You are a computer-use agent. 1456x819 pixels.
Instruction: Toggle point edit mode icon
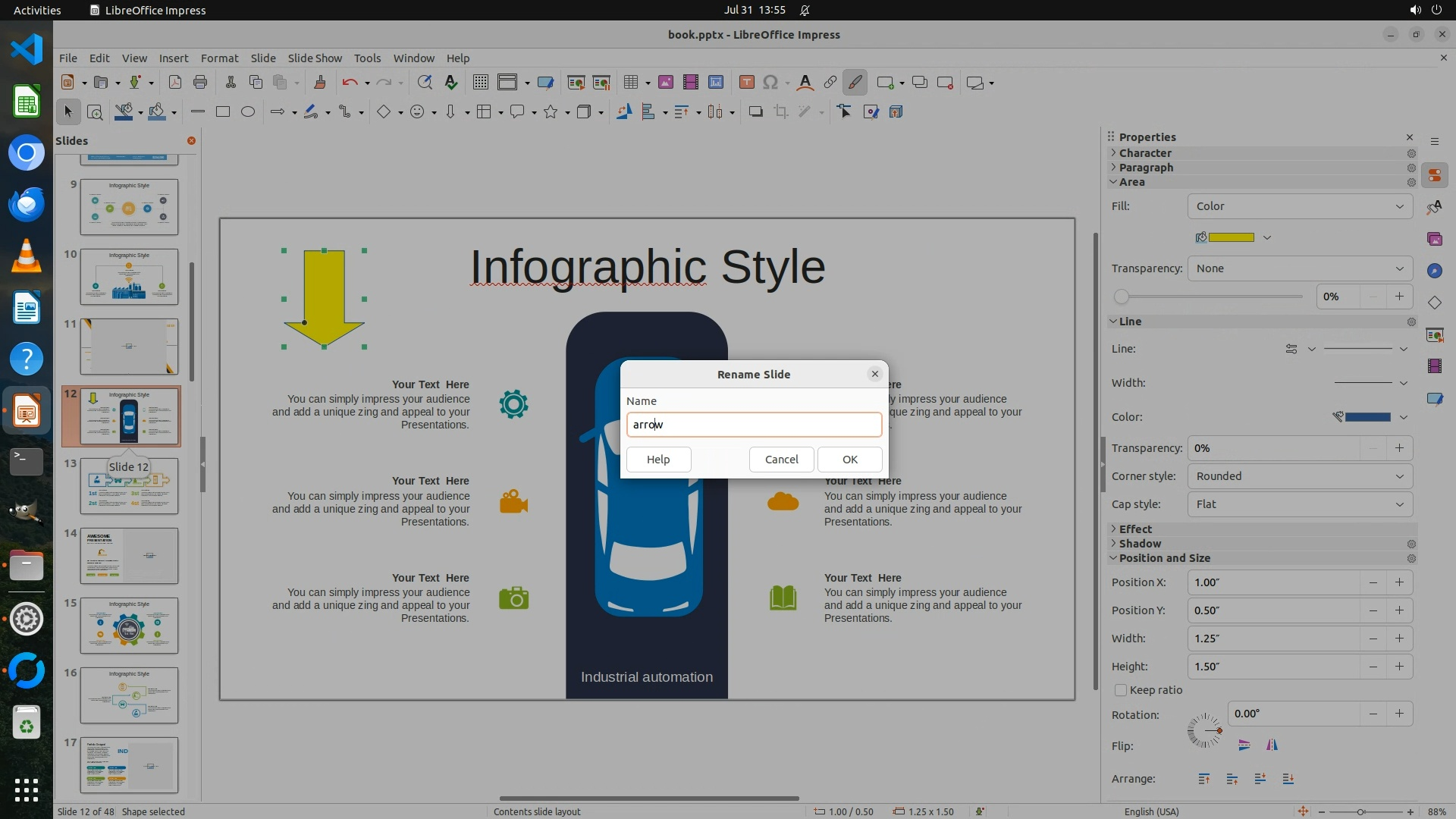tap(845, 112)
